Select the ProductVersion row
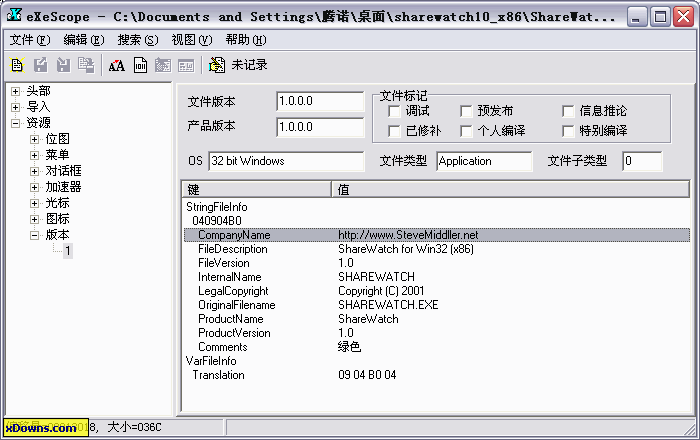This screenshot has width=700, height=440. [x=437, y=333]
